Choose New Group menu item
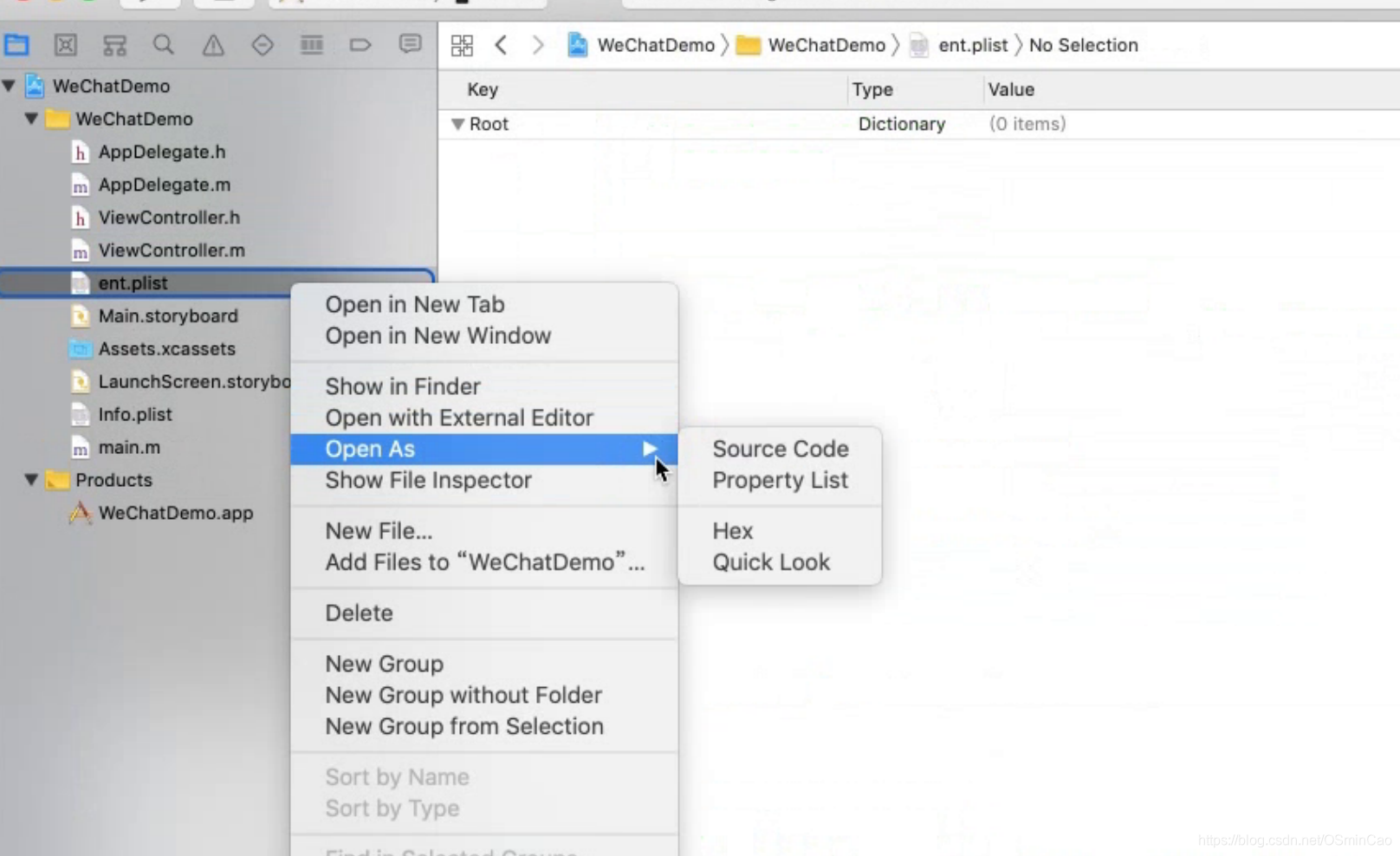 484,664
